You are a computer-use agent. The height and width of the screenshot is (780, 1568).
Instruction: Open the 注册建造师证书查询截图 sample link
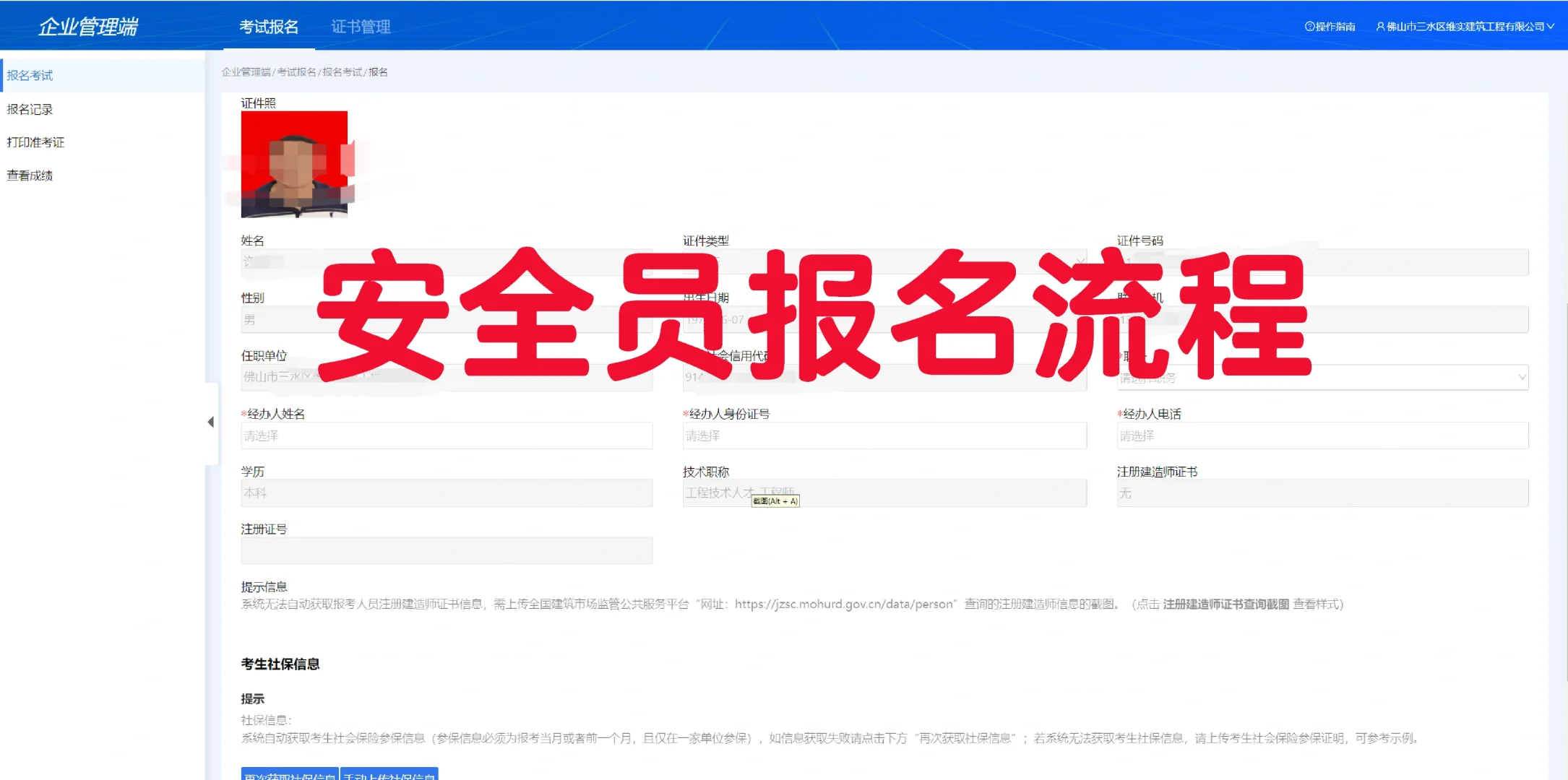click(x=1225, y=604)
